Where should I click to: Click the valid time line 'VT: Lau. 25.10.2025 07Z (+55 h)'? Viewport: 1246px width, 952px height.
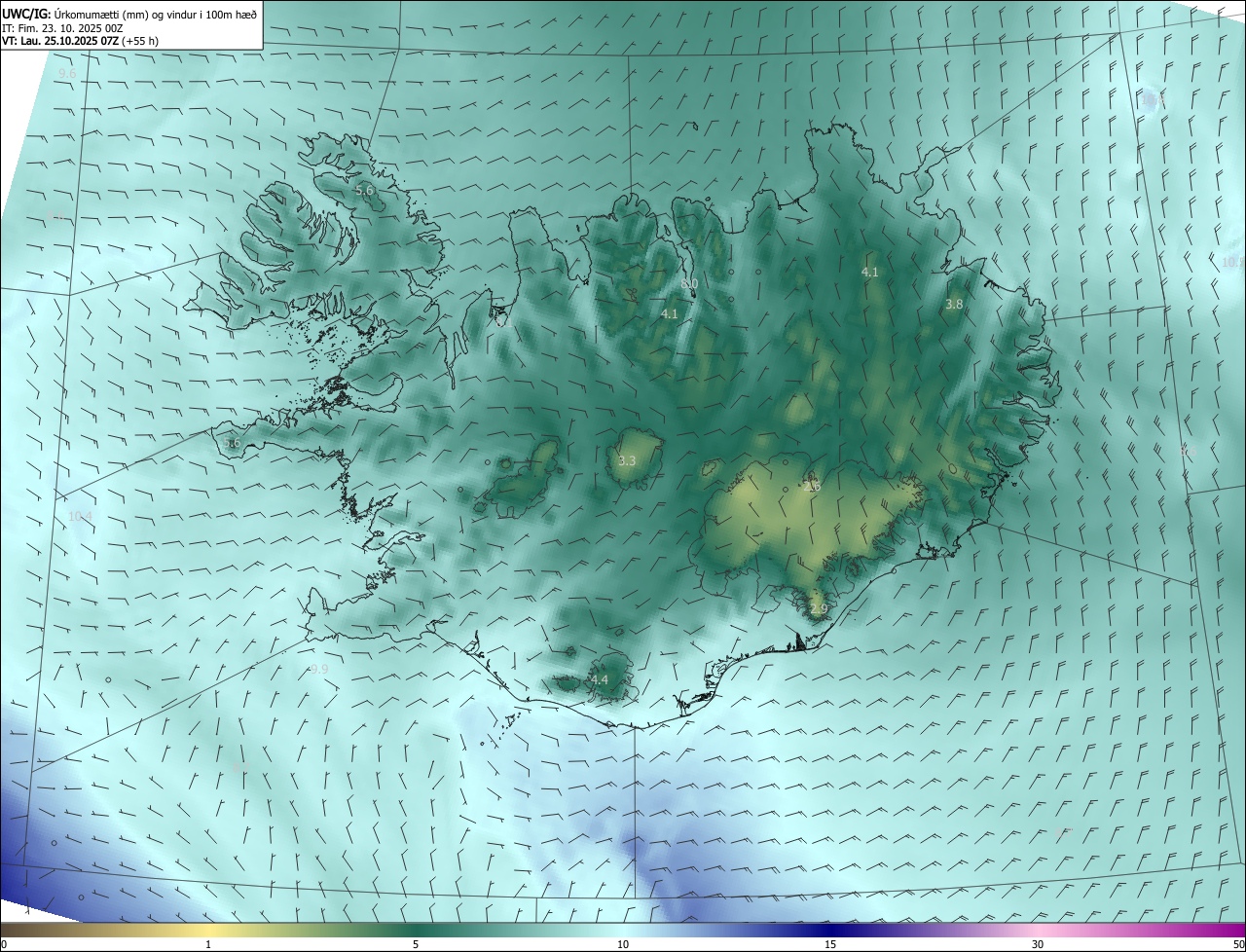80,41
